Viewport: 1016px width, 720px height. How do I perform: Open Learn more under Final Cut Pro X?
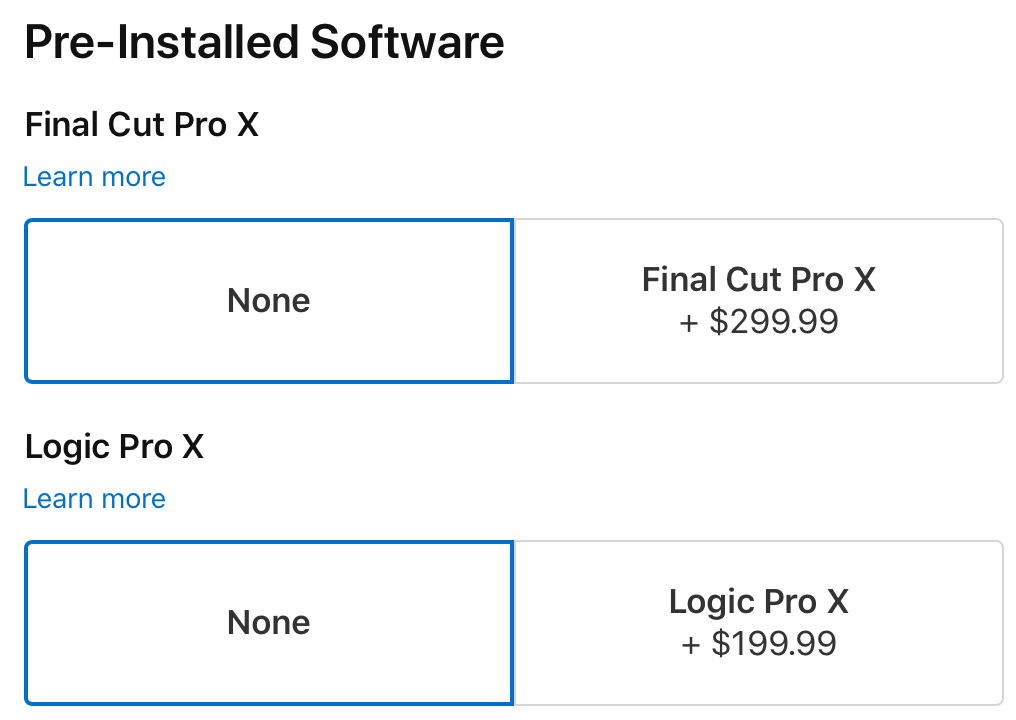coord(93,177)
